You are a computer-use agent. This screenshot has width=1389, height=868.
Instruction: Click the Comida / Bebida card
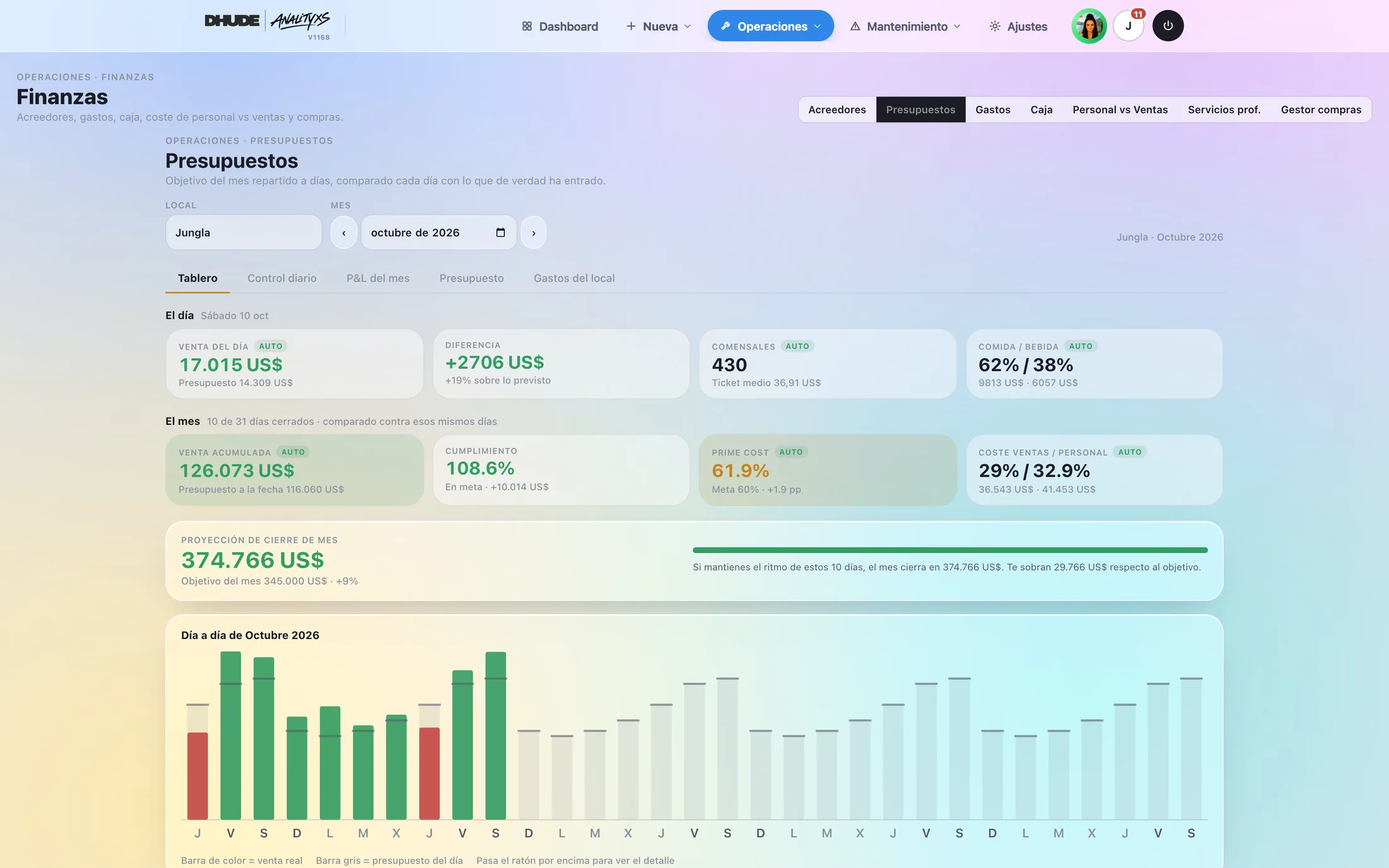(1094, 364)
